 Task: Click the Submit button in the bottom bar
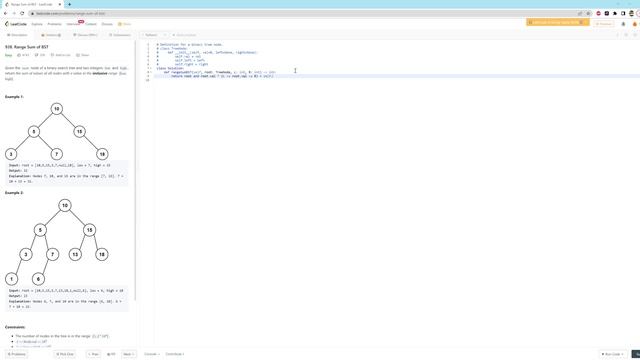click(636, 354)
